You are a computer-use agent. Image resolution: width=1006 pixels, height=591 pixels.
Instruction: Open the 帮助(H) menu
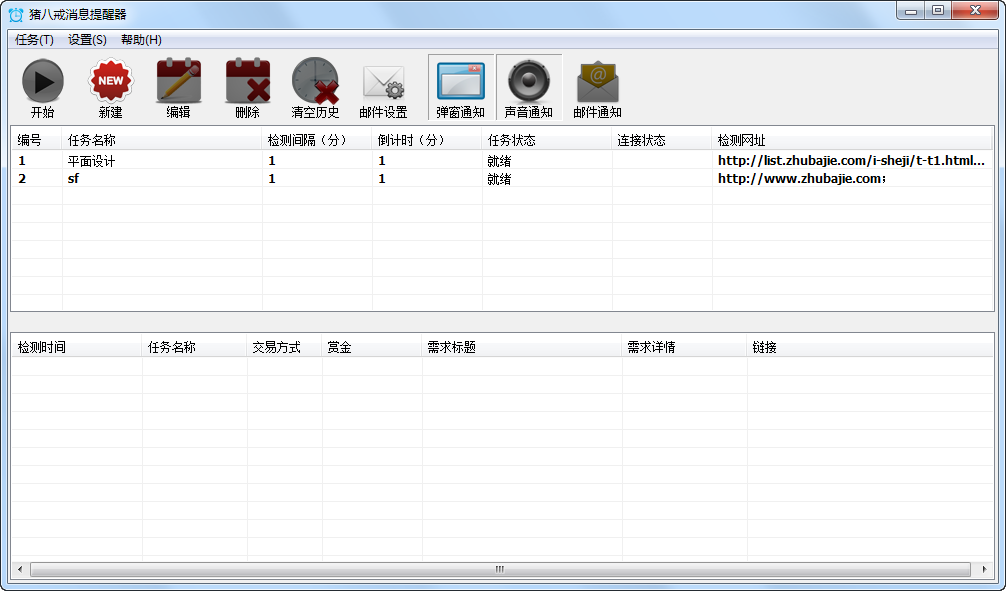[x=141, y=40]
